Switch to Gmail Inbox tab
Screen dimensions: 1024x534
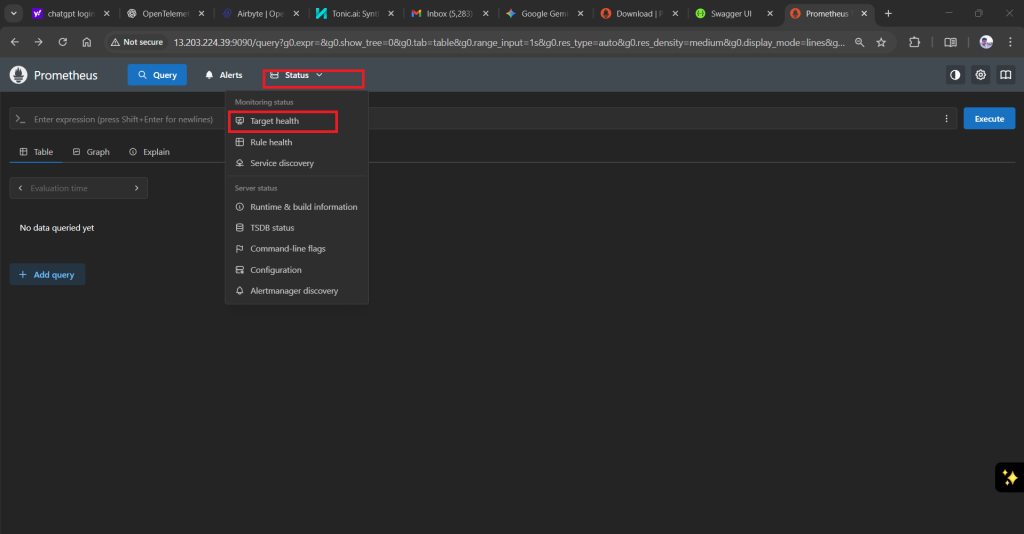[x=450, y=13]
